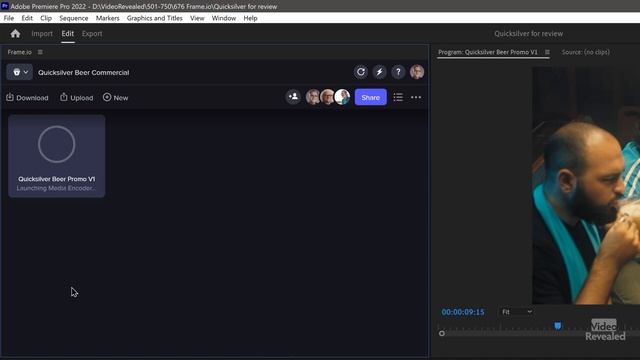Open the three-dot more options menu

[x=416, y=97]
